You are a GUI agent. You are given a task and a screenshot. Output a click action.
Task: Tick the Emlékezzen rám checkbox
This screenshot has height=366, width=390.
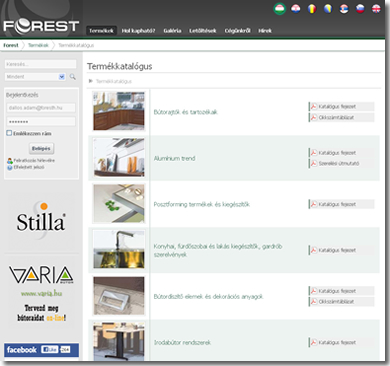9,133
